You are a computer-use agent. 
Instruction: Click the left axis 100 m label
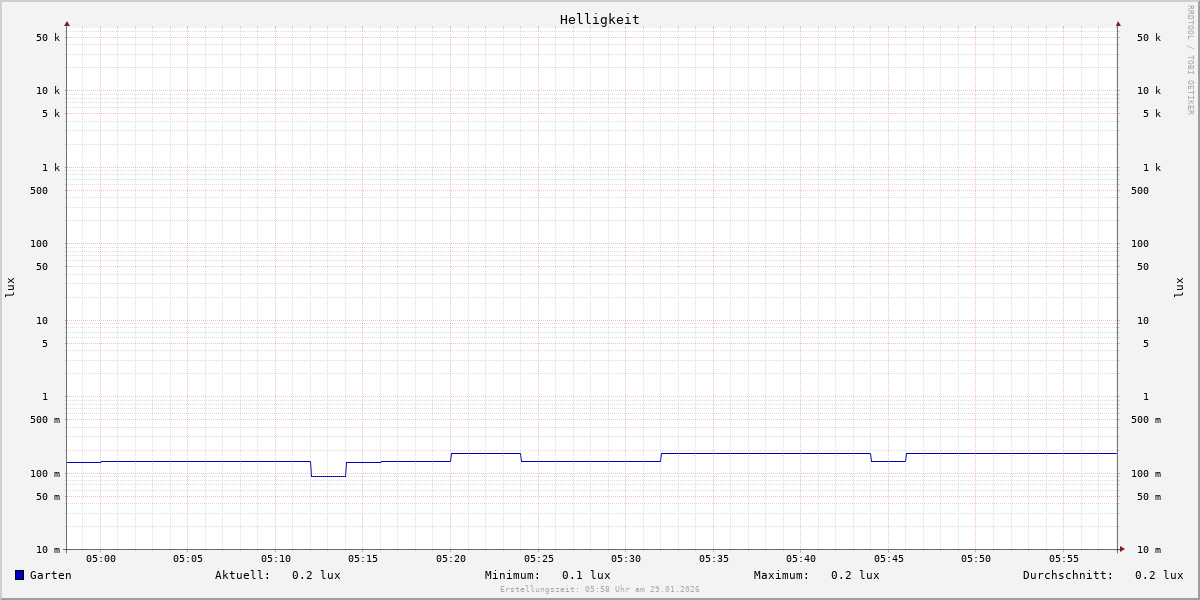pyautogui.click(x=45, y=474)
